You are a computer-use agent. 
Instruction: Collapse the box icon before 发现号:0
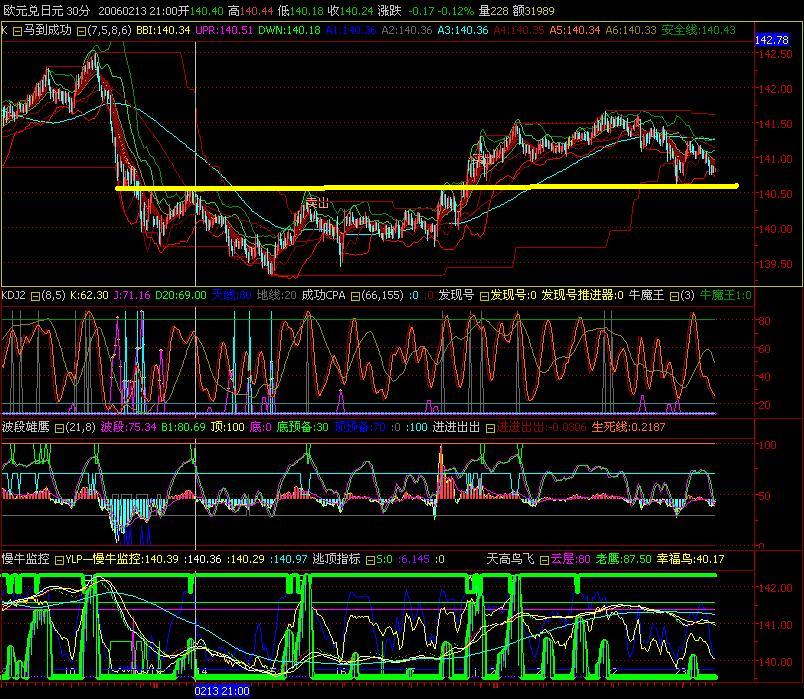pos(484,296)
